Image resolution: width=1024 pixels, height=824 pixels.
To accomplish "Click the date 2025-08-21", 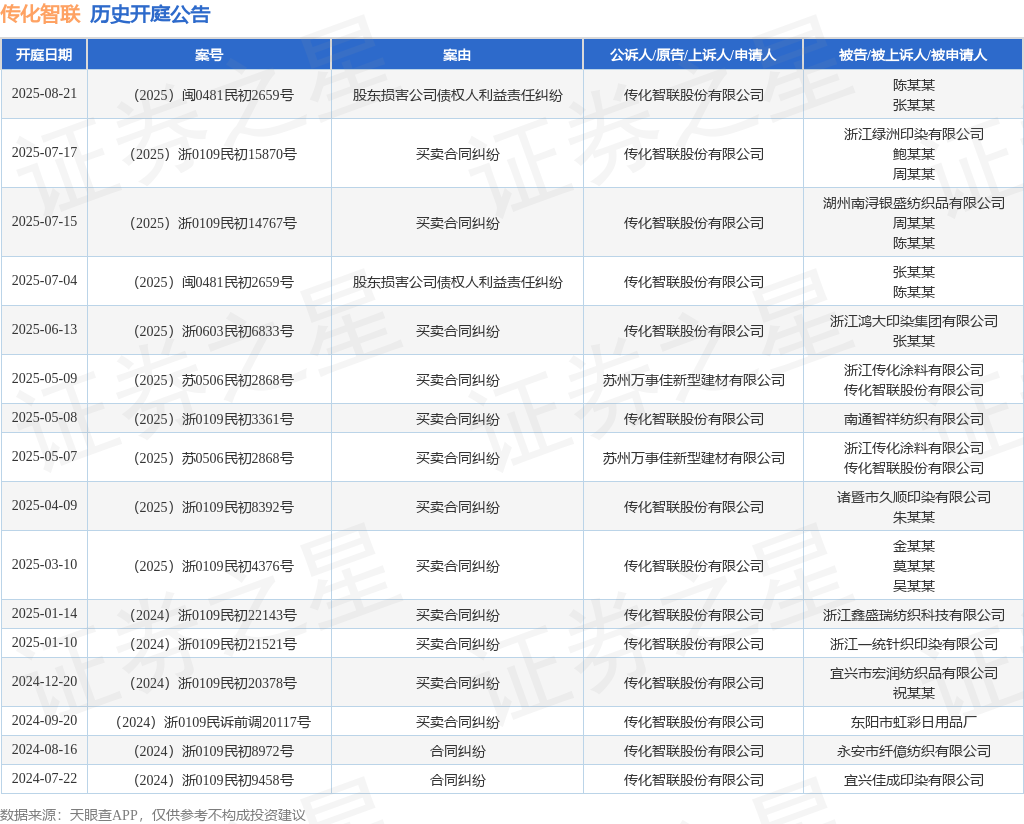I will 44,93.
